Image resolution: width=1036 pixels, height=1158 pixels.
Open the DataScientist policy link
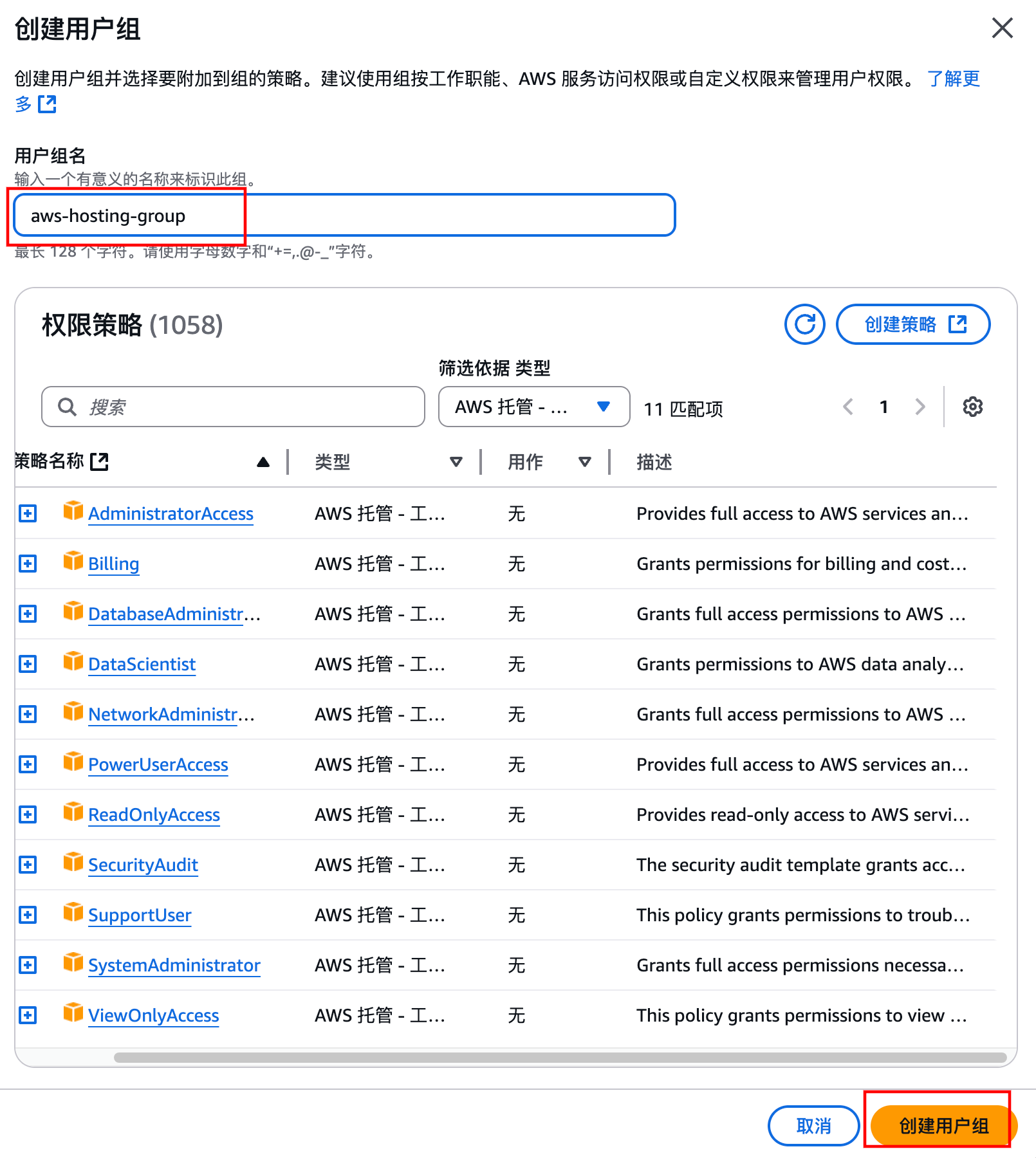pyautogui.click(x=142, y=664)
